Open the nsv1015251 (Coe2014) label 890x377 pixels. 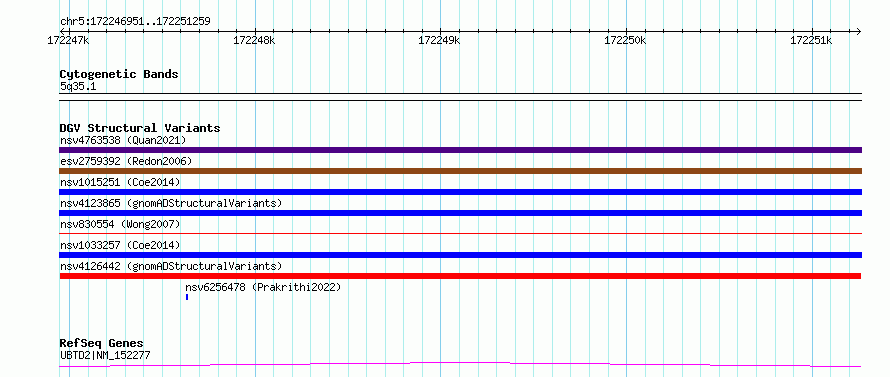[x=120, y=182]
